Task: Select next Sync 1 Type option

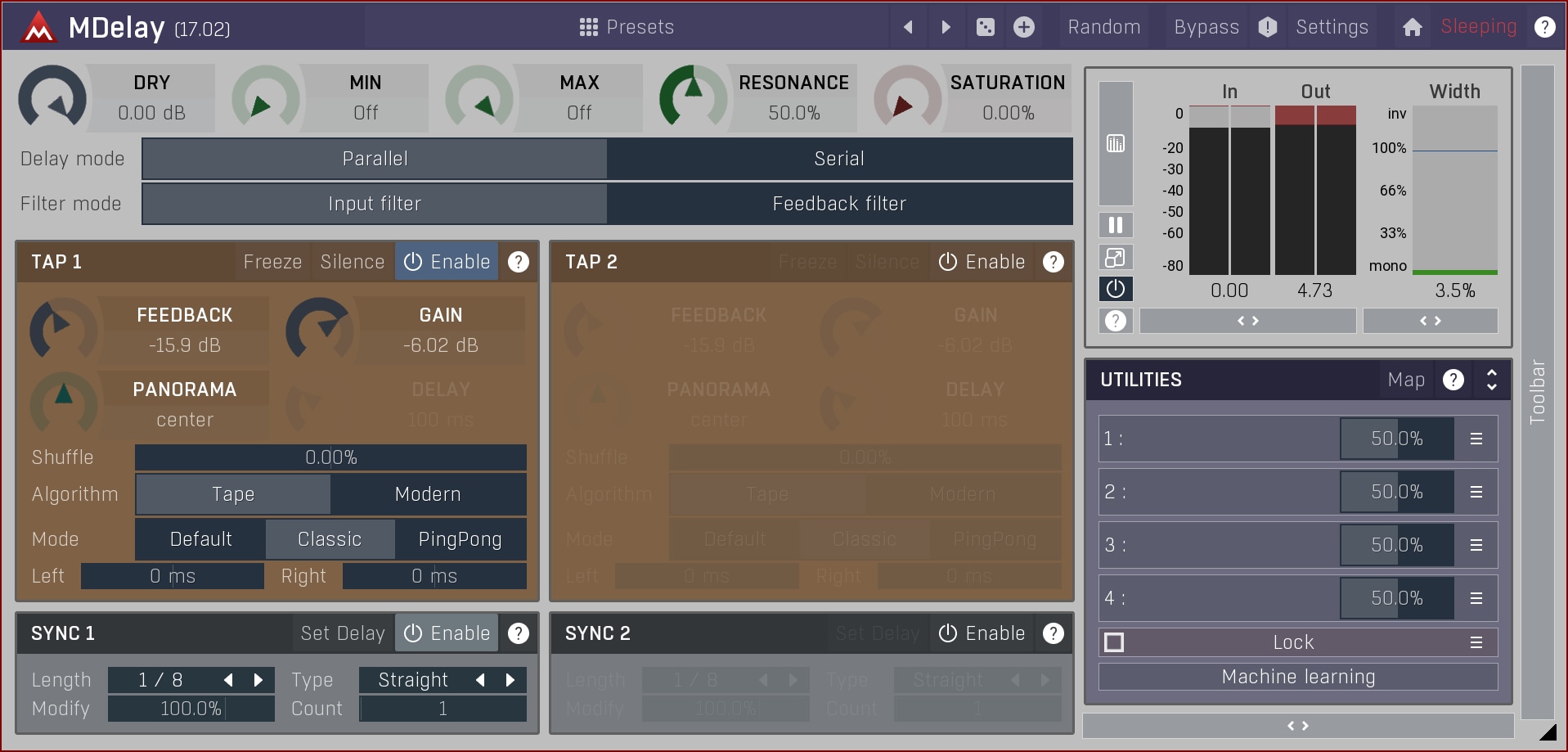Action: (510, 680)
